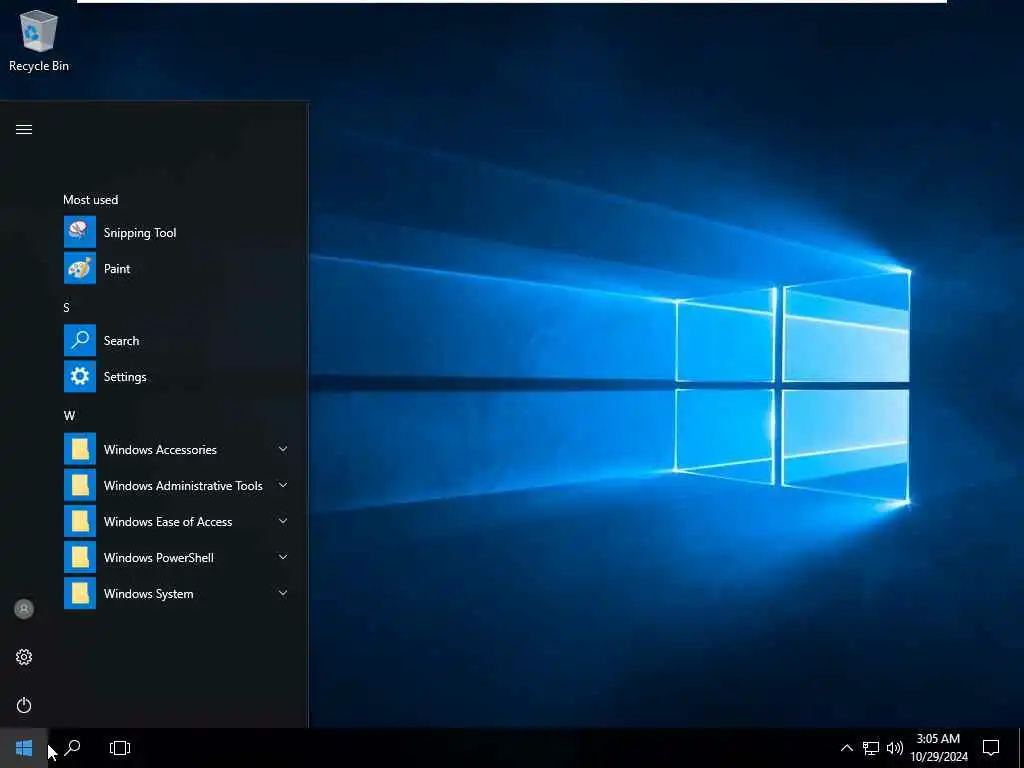This screenshot has height=768, width=1024.
Task: Click the Windows PowerShell folder icon
Action: tap(80, 557)
